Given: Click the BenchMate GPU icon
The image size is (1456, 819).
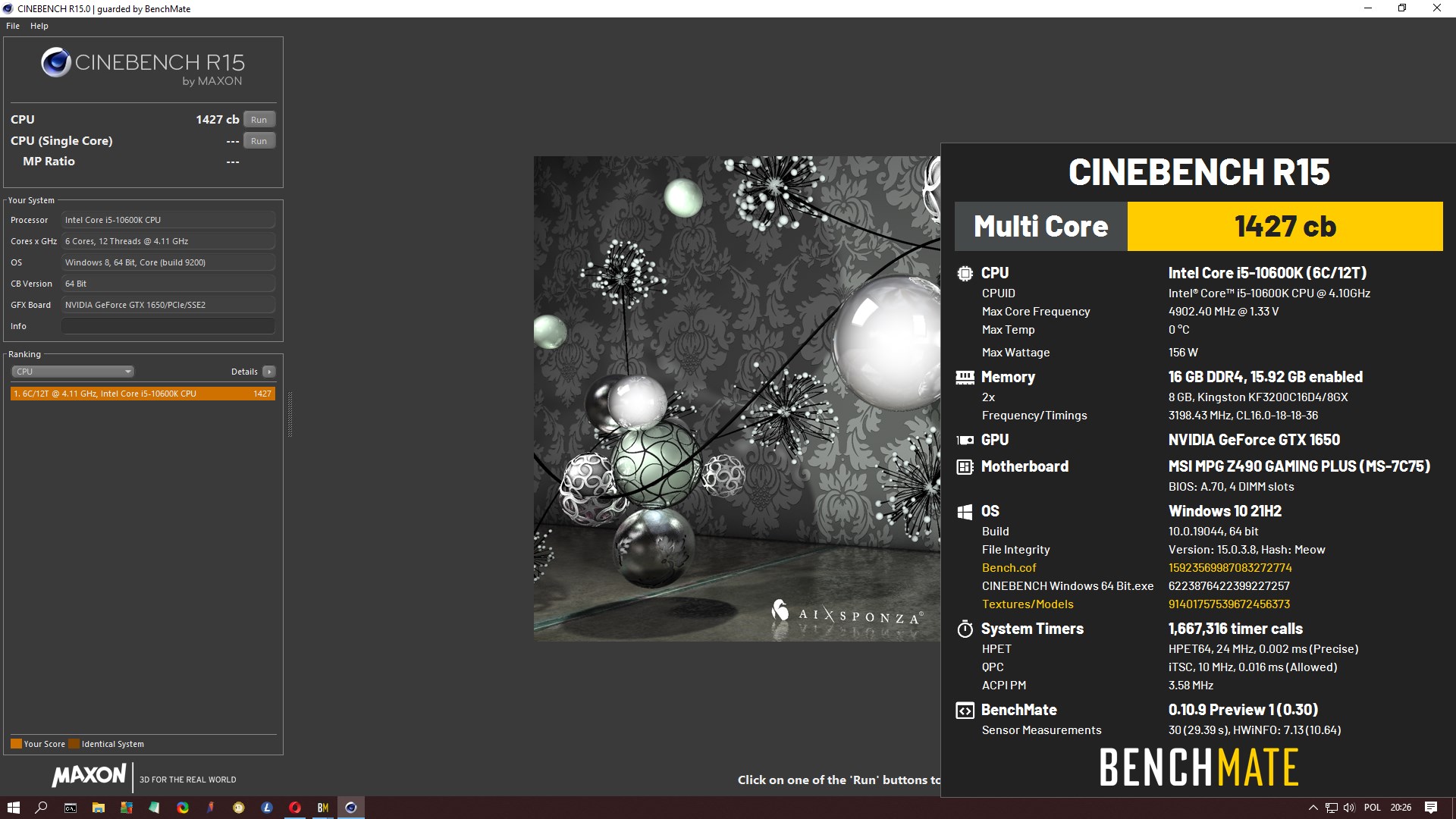Looking at the screenshot, I should 965,440.
